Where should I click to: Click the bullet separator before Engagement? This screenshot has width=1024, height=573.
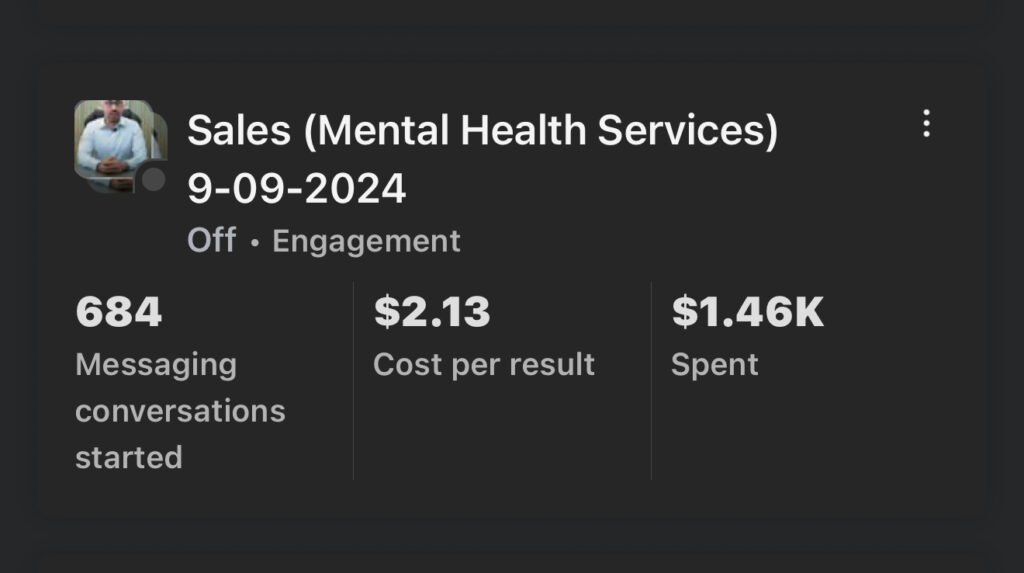[x=254, y=242]
